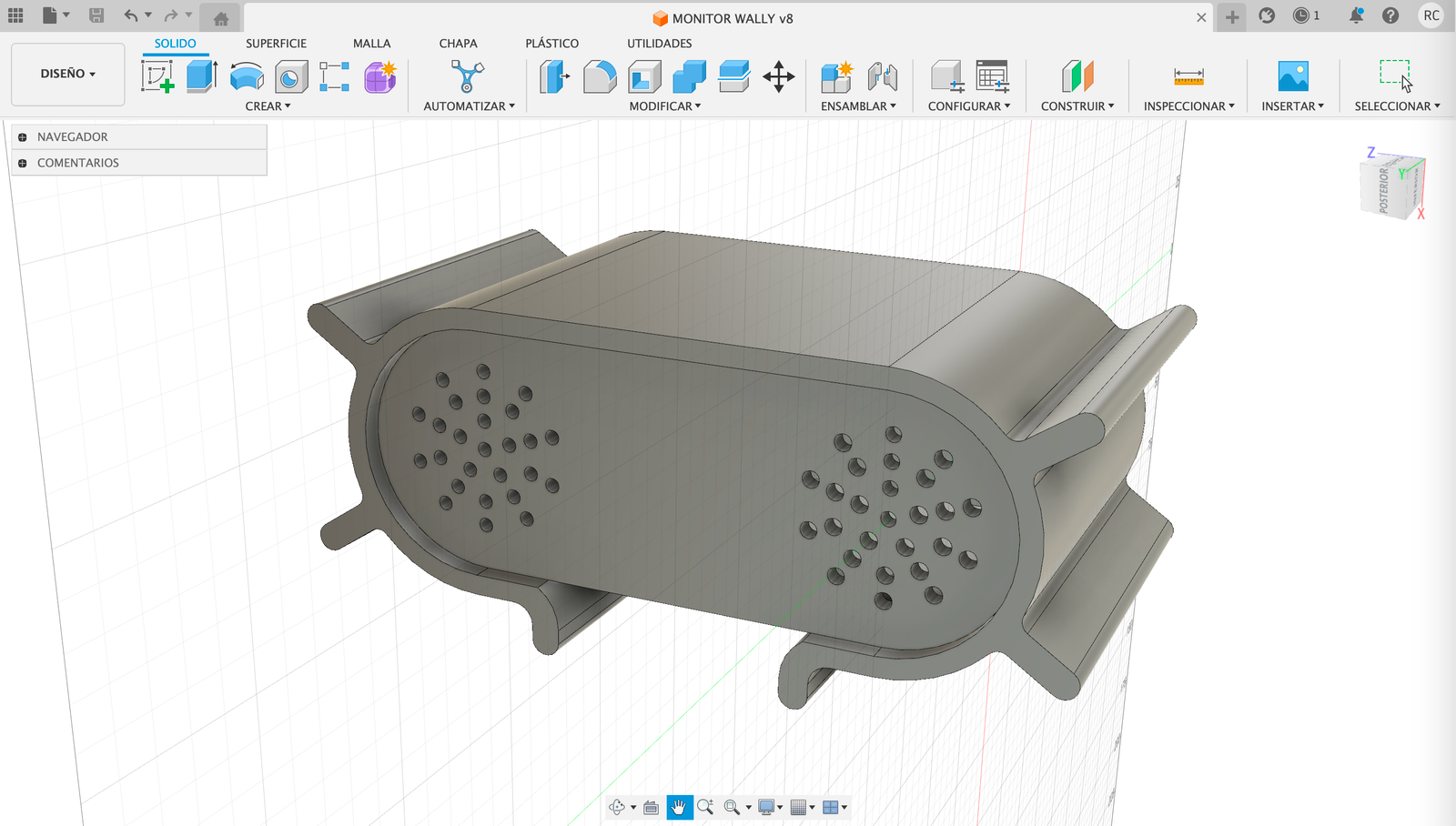This screenshot has width=1456, height=826.
Task: Expand the NAVEGADOR panel
Action: tap(22, 137)
